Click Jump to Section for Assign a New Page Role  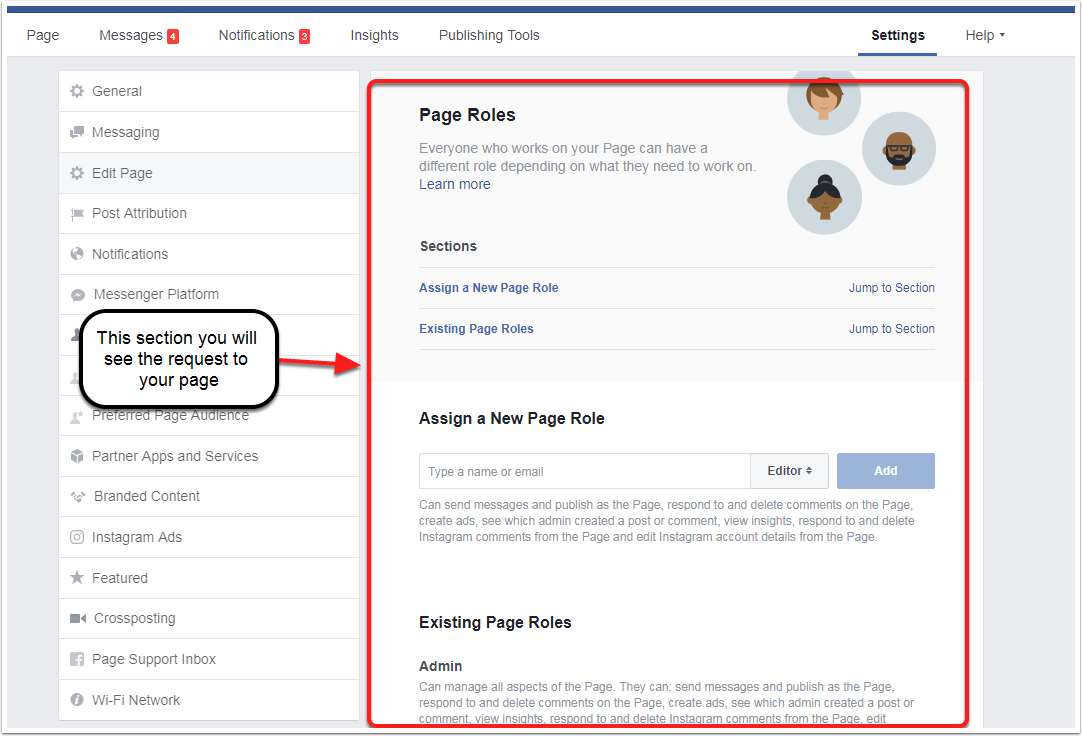coord(892,288)
